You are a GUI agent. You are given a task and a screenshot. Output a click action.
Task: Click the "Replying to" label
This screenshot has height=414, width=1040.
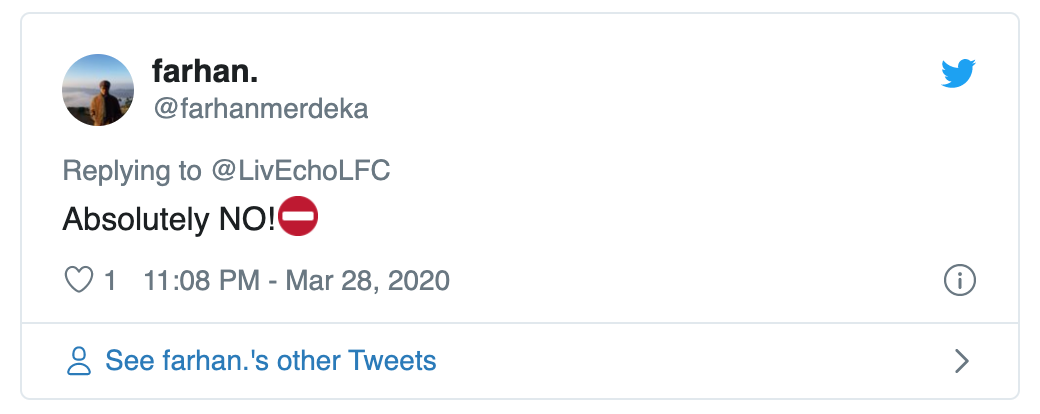tap(132, 170)
